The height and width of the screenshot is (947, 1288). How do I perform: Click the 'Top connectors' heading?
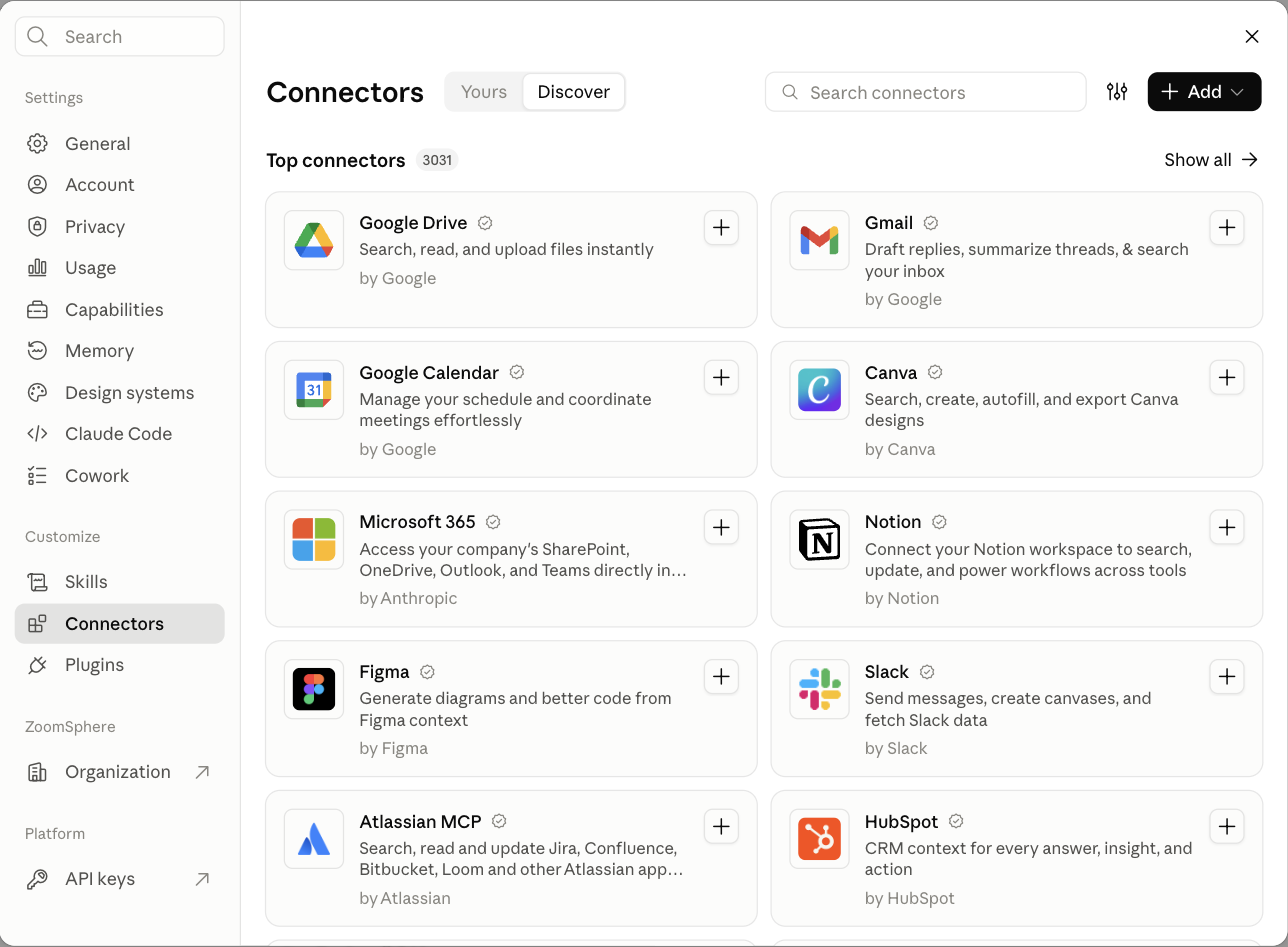point(336,160)
